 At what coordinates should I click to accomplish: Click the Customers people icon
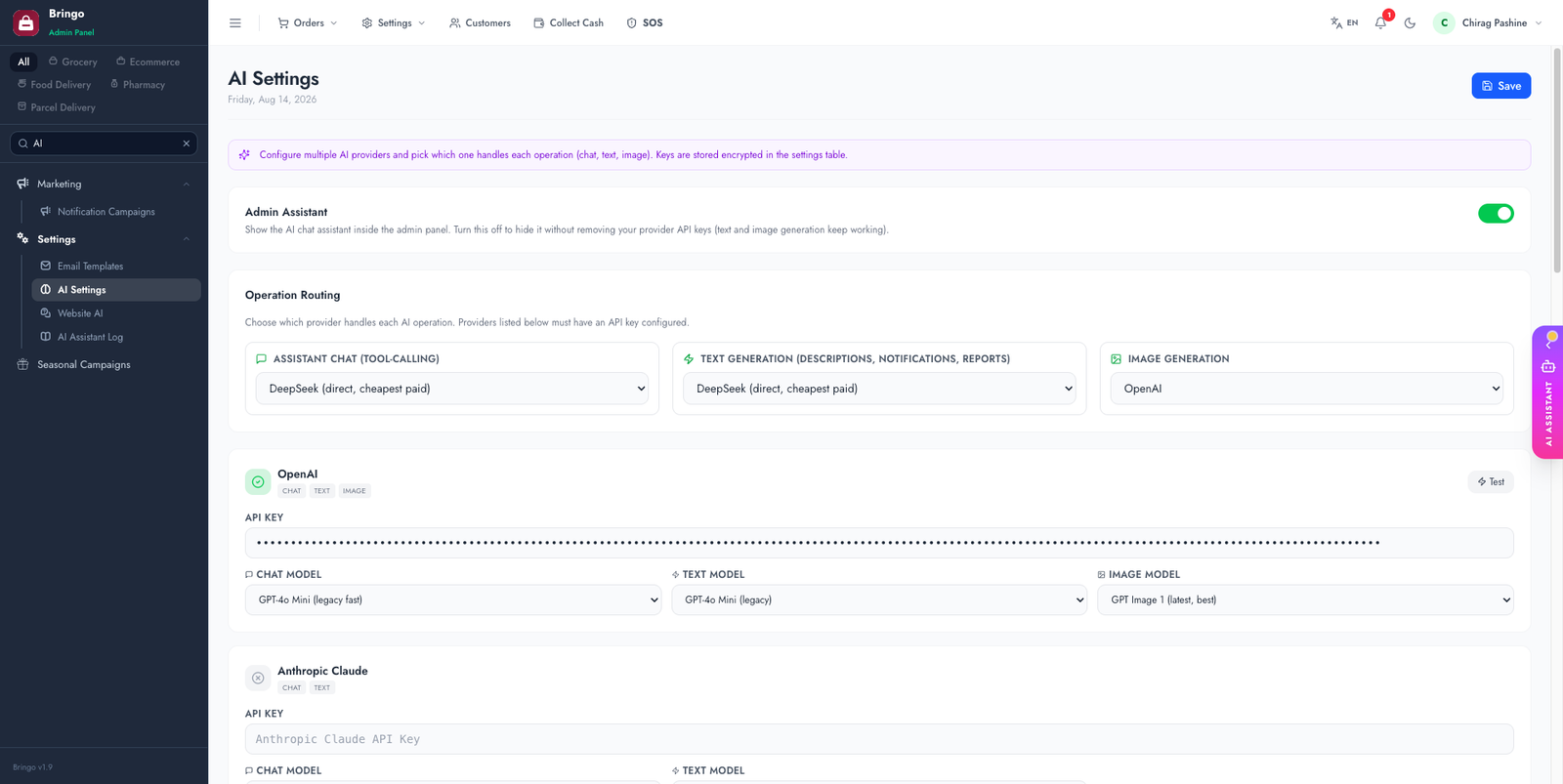455,22
